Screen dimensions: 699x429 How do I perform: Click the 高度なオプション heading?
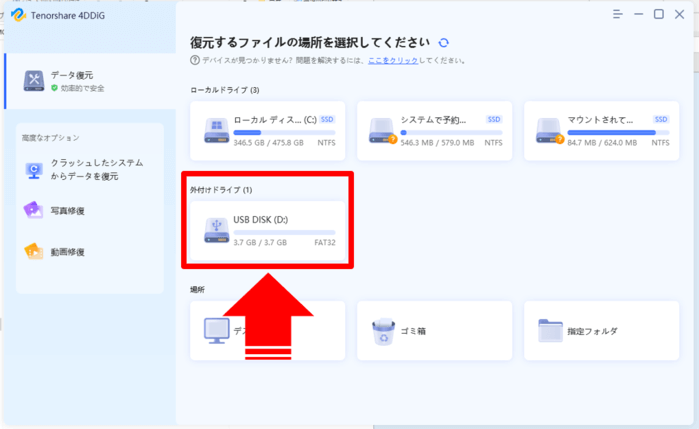[x=50, y=138]
